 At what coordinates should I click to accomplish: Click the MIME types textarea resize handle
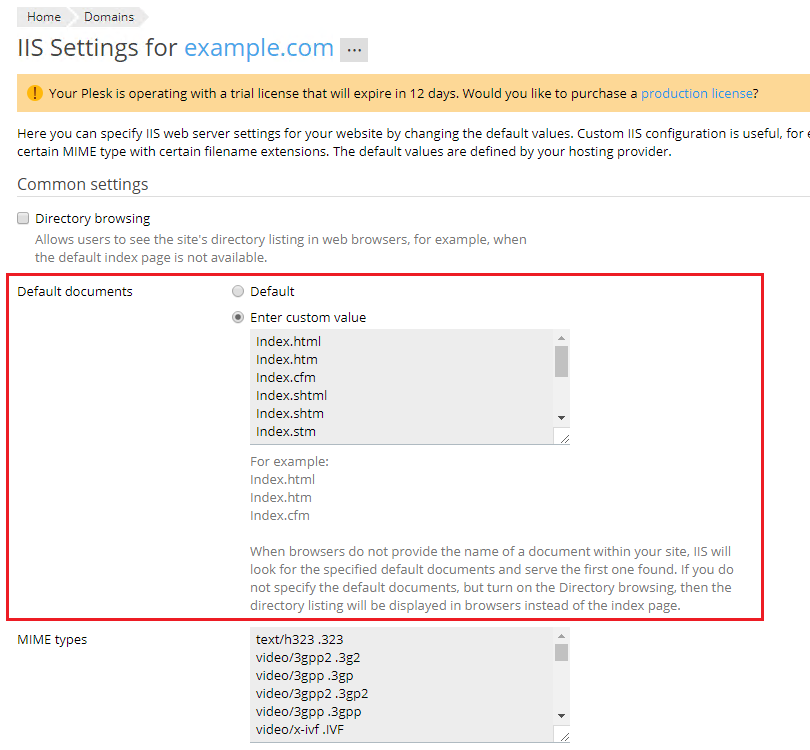point(563,736)
